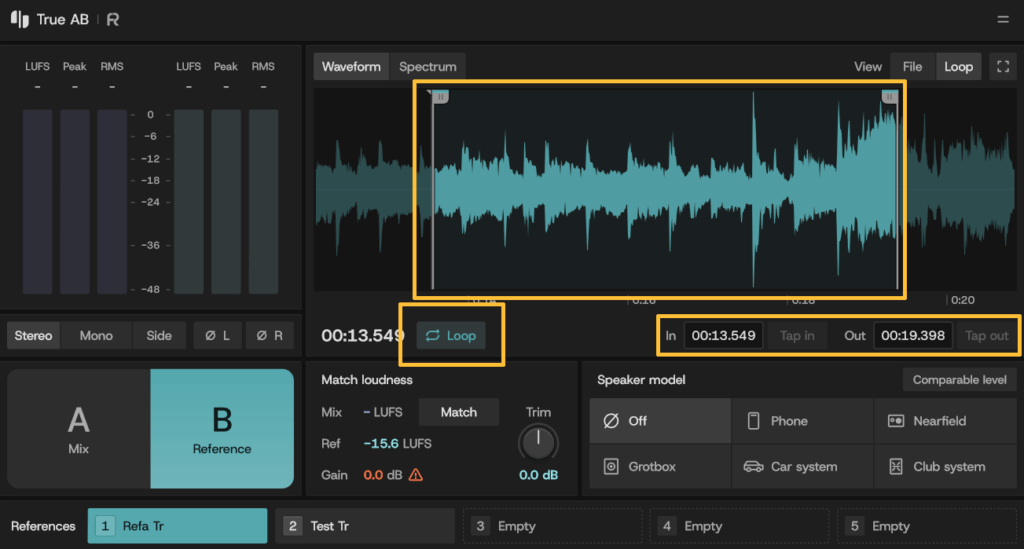
Task: Click the gain warning triangle icon
Action: pyautogui.click(x=415, y=475)
